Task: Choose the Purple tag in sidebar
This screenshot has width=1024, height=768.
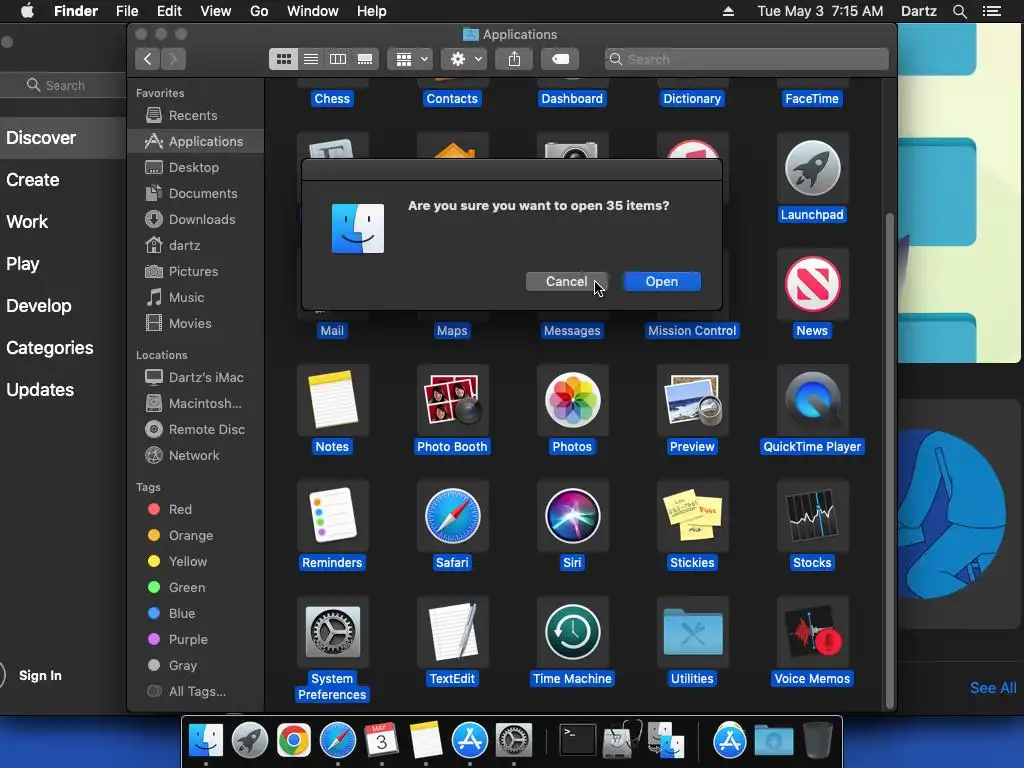Action: click(x=196, y=640)
